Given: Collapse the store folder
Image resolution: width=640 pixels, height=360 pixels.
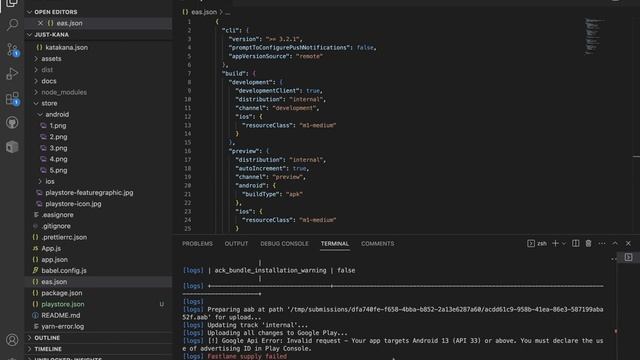Looking at the screenshot, I should (49, 103).
